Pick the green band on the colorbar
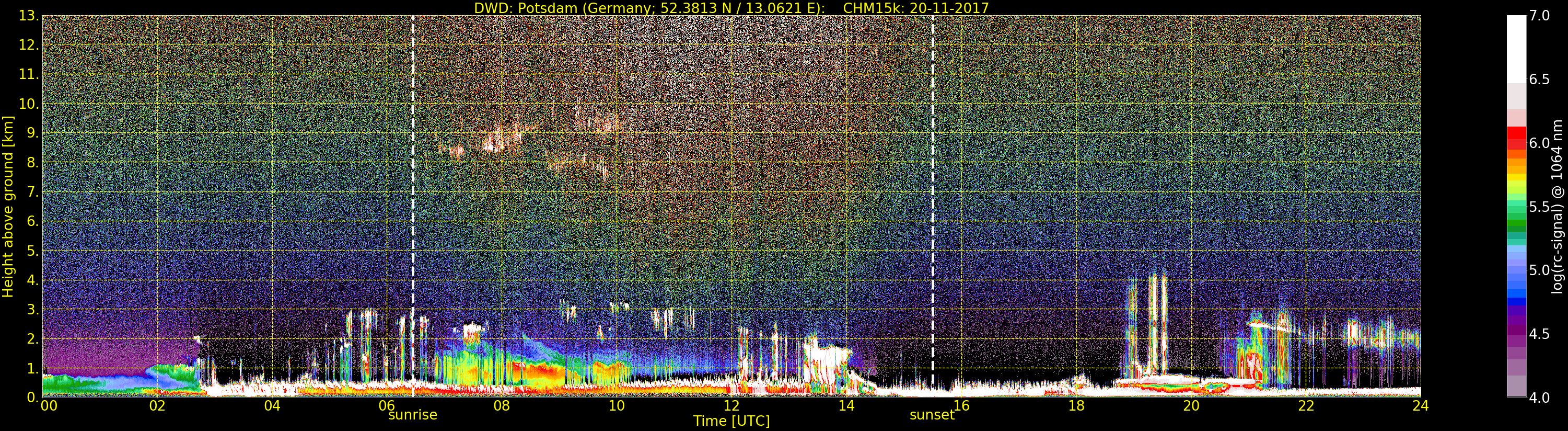This screenshot has height=431, width=1568. 1516,213
